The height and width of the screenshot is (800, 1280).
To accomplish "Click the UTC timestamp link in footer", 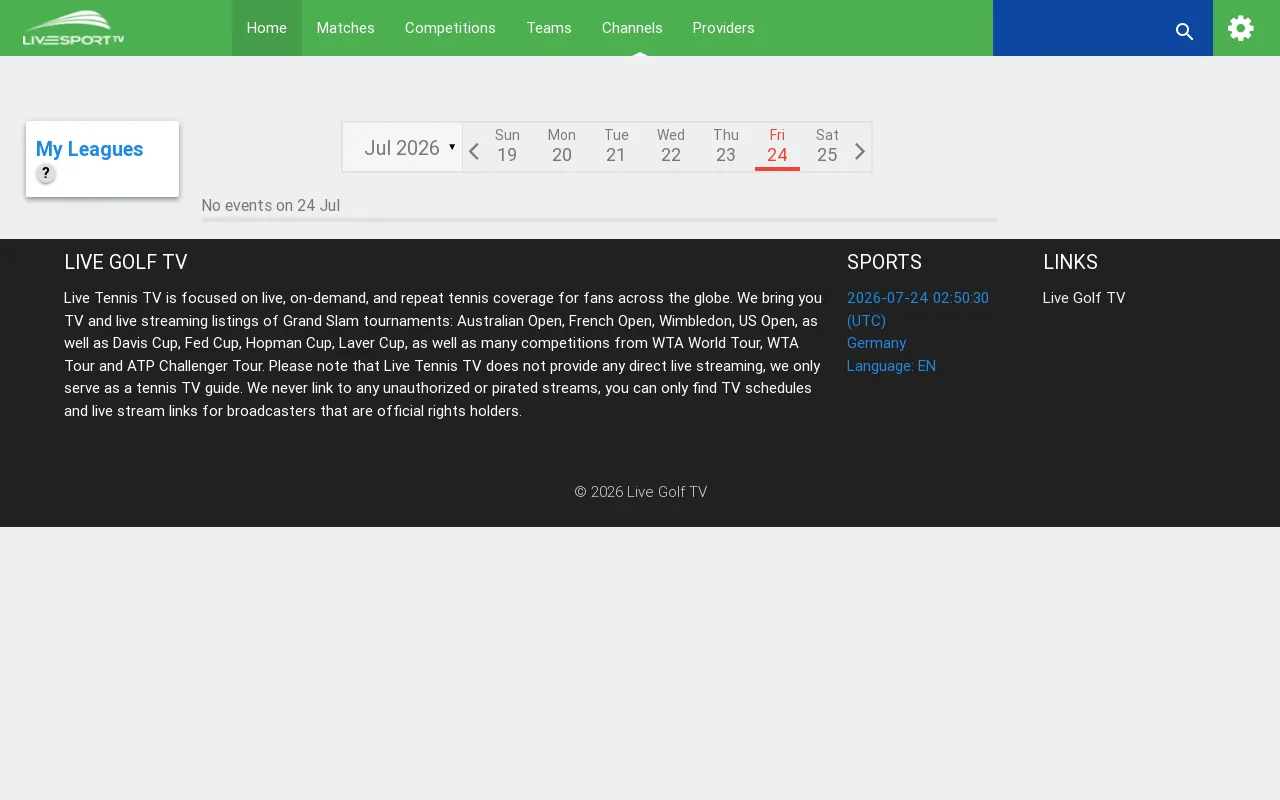I will [x=918, y=309].
